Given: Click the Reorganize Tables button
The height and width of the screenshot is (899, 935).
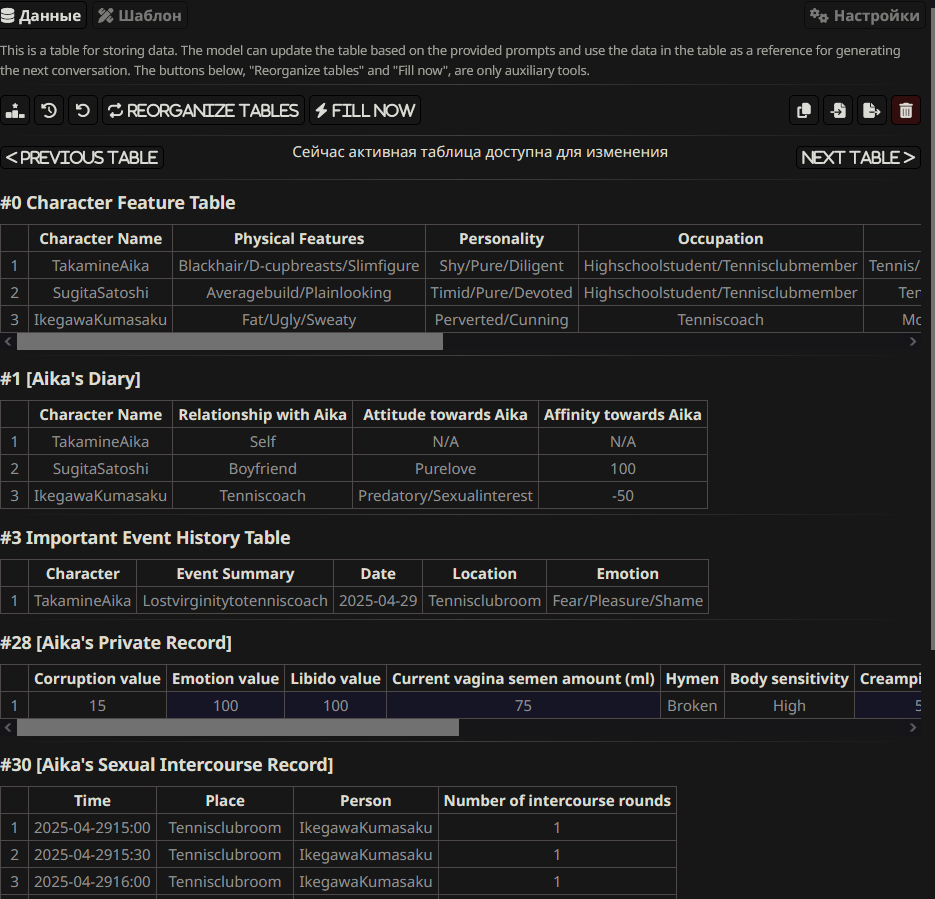Looking at the screenshot, I should (203, 110).
